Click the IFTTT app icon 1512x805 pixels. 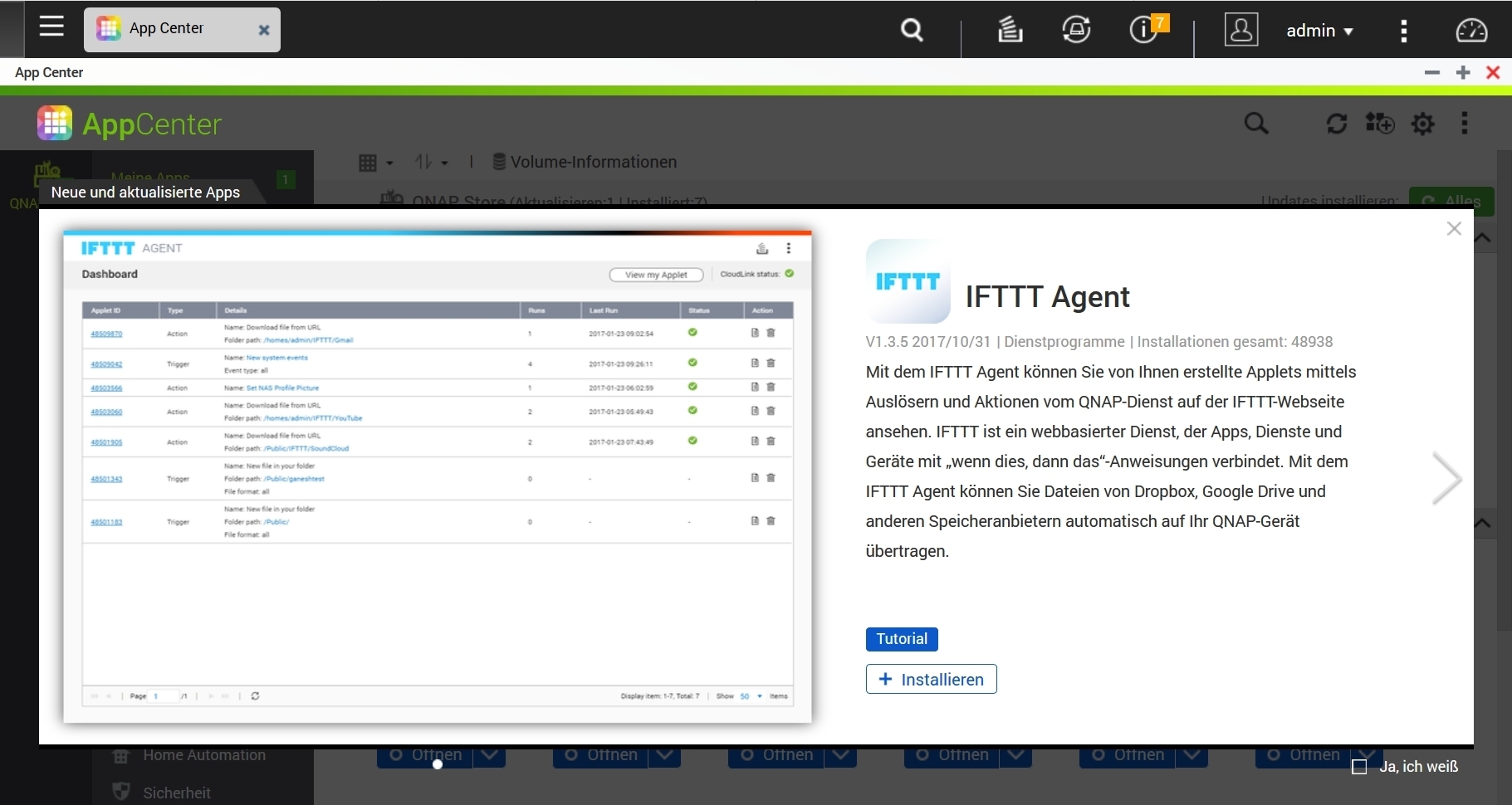pos(908,281)
